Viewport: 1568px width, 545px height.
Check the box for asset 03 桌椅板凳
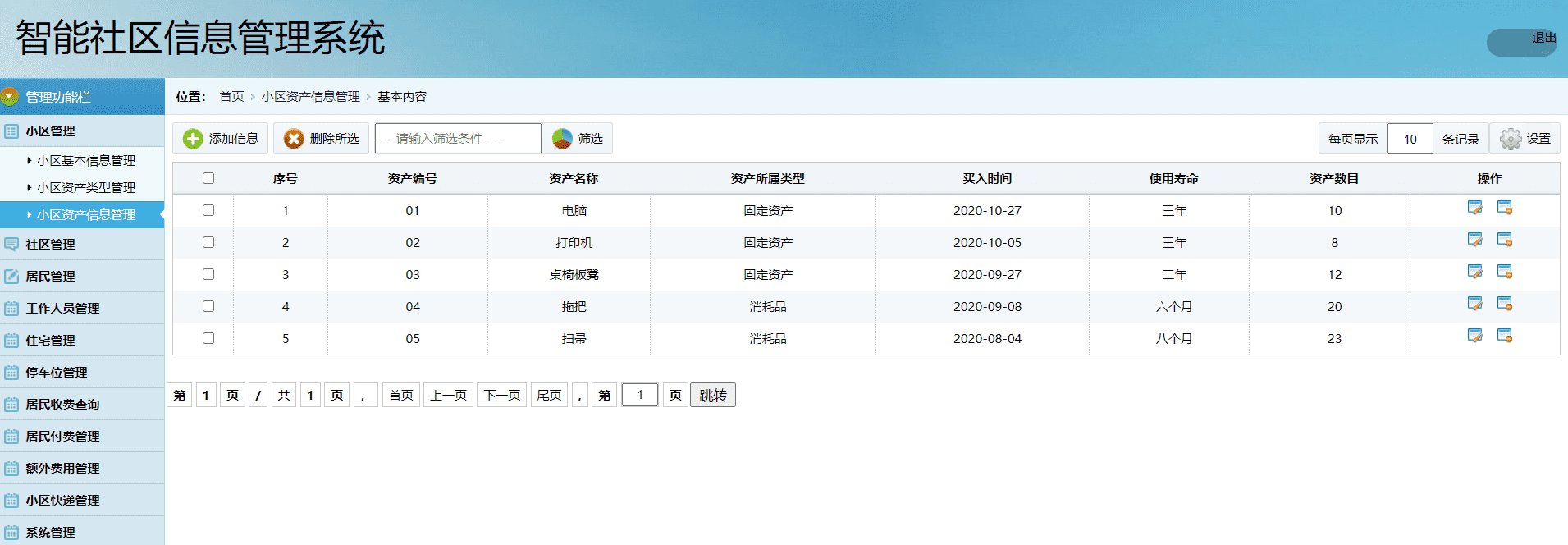click(208, 274)
